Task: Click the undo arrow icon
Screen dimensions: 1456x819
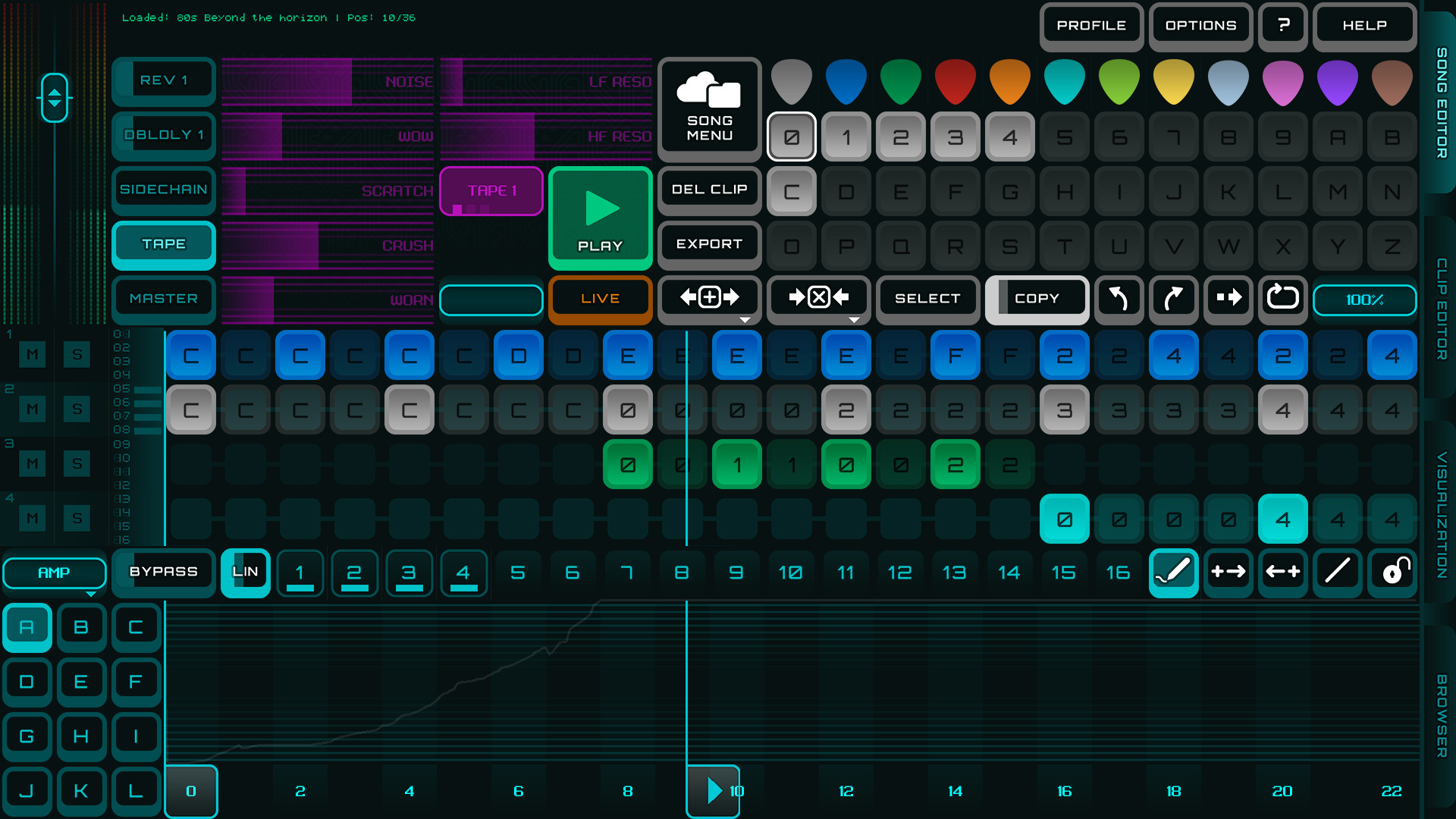Action: pos(1119,300)
